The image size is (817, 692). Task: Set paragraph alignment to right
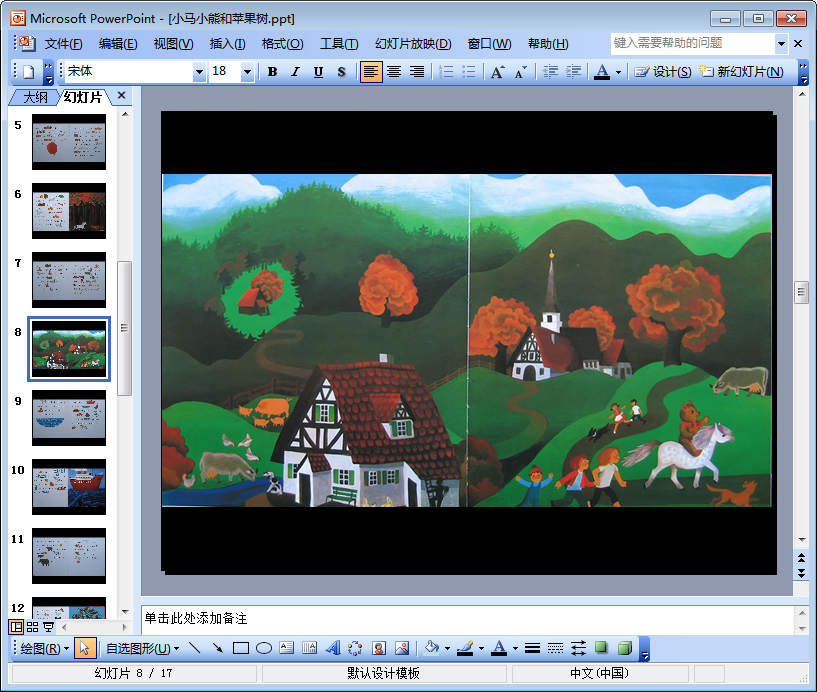416,72
